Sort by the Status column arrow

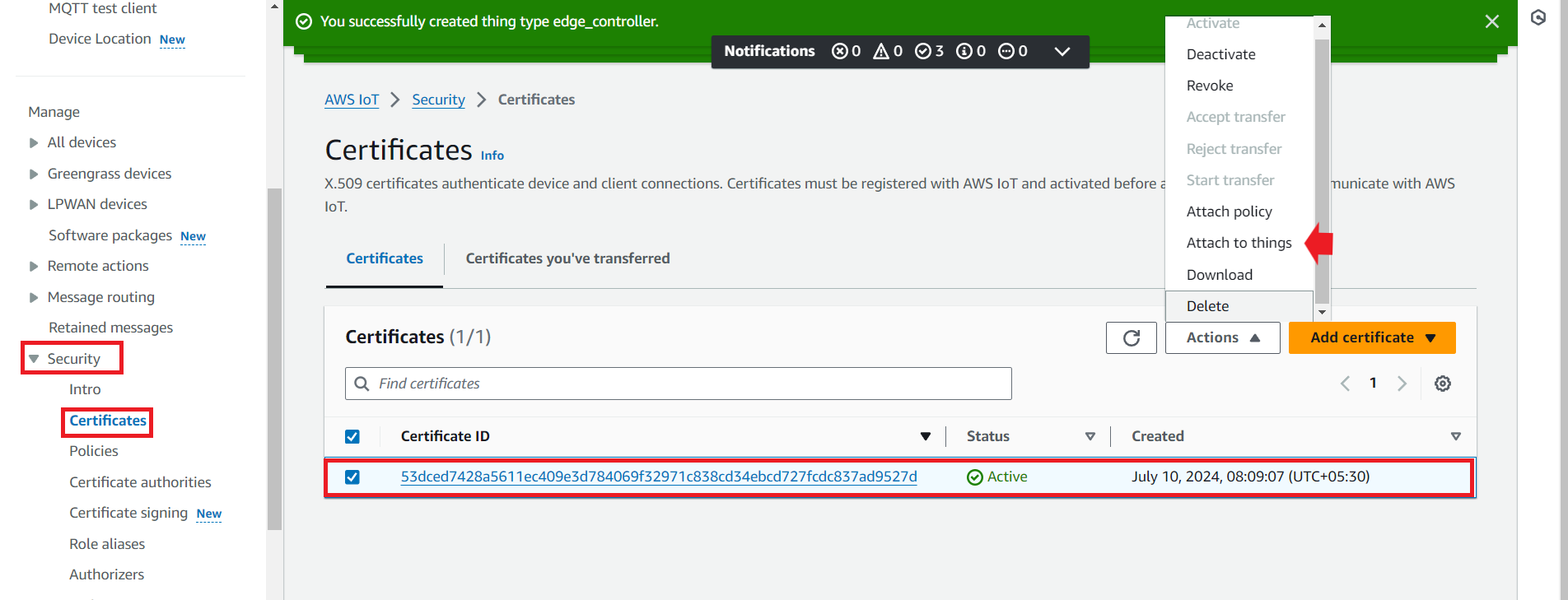pyautogui.click(x=1090, y=436)
